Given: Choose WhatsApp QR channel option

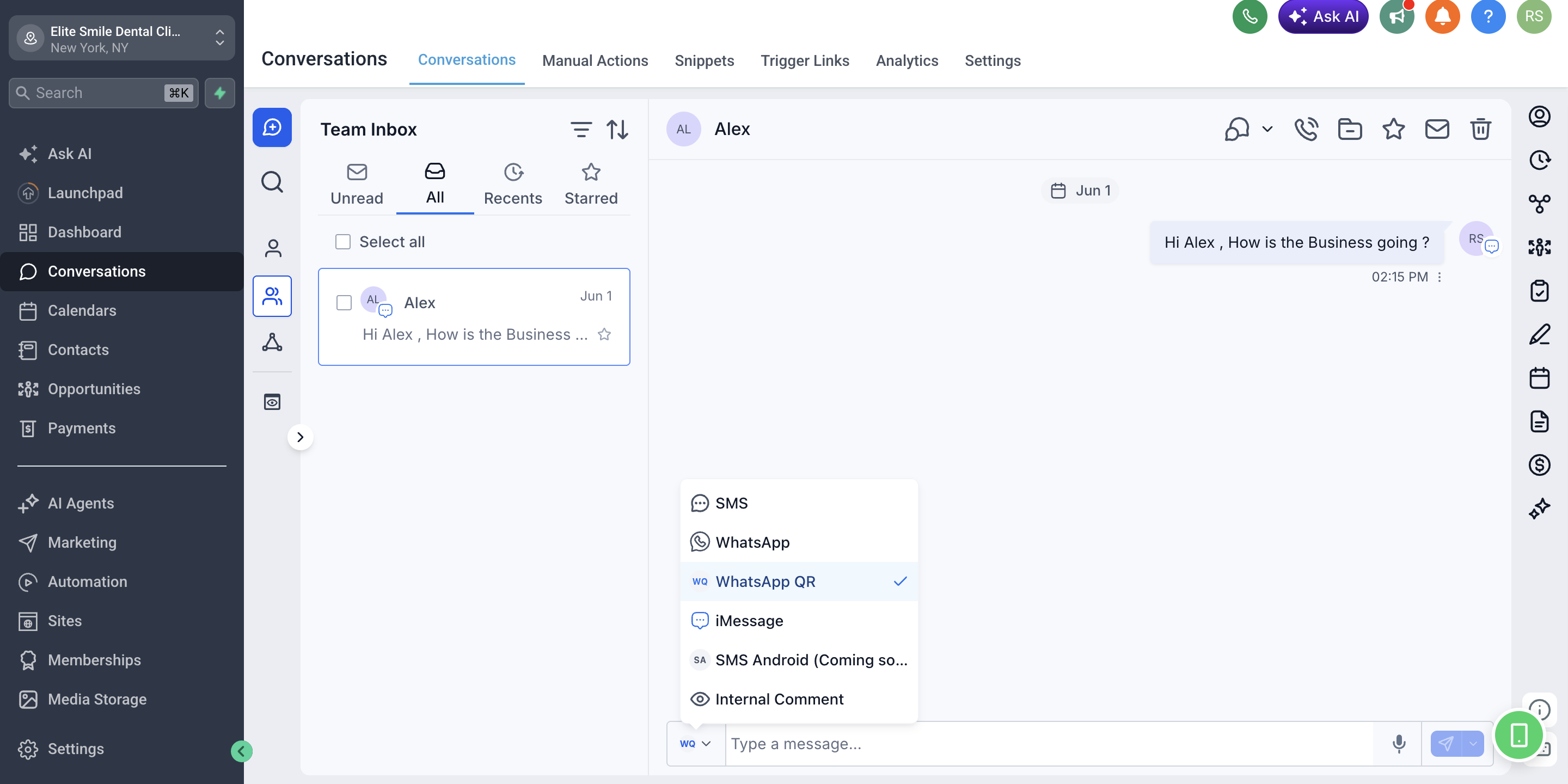Looking at the screenshot, I should click(x=799, y=581).
